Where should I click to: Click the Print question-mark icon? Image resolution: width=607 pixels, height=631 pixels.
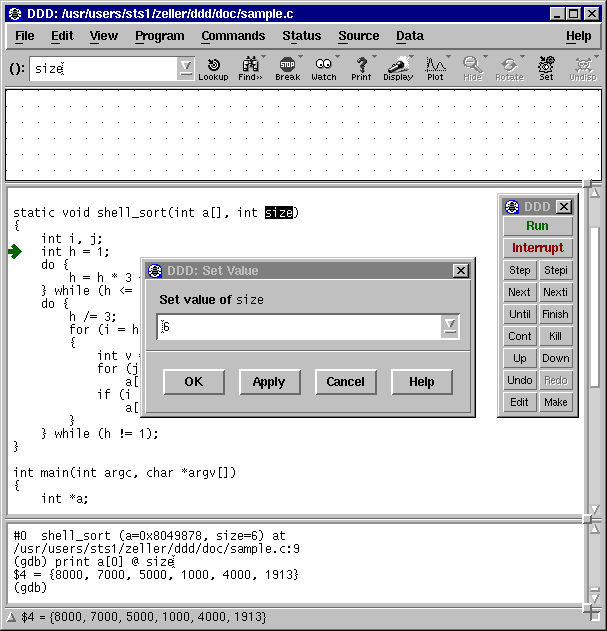pos(361,68)
